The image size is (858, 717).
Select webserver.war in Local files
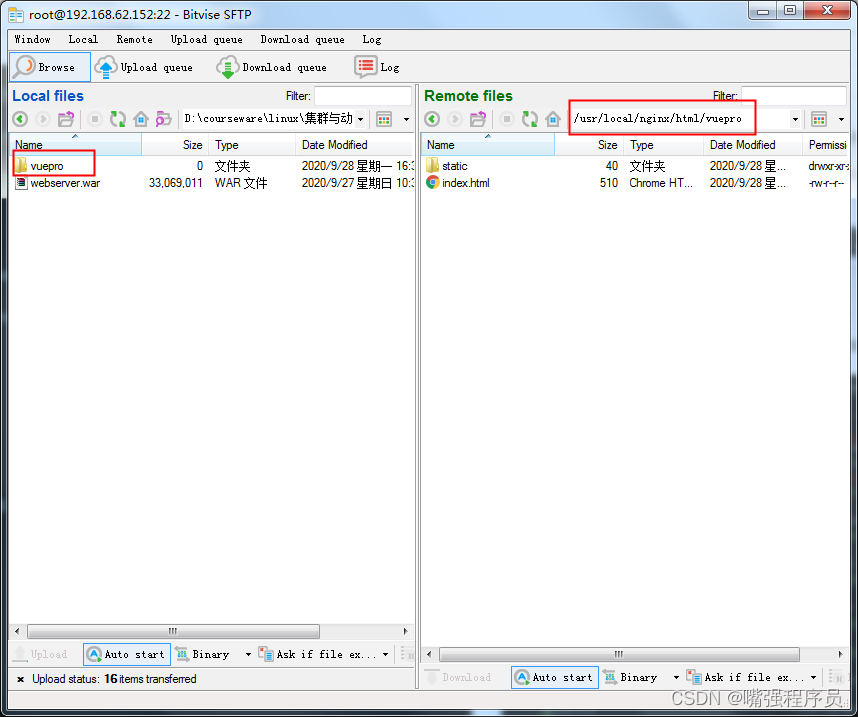[65, 183]
